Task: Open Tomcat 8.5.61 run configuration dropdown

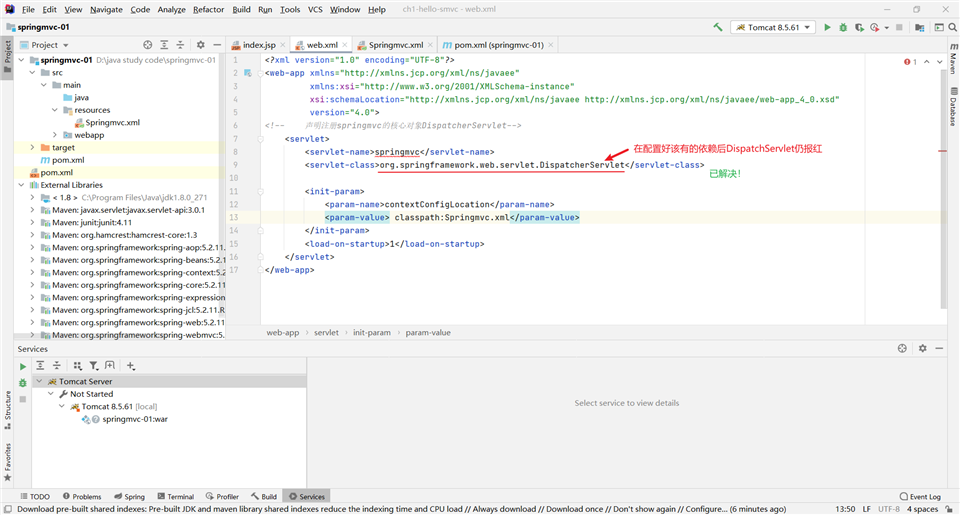Action: tap(773, 28)
